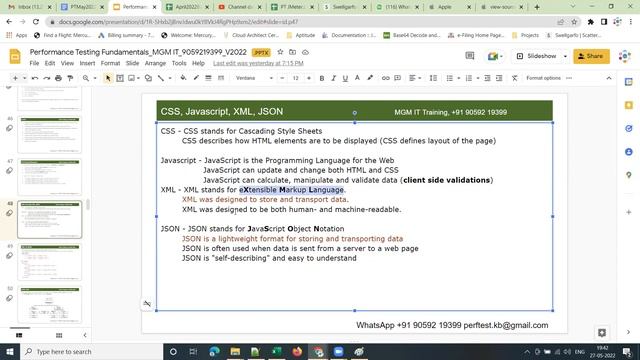The width and height of the screenshot is (640, 360).
Task: Open the Slide menu
Action: point(132,63)
